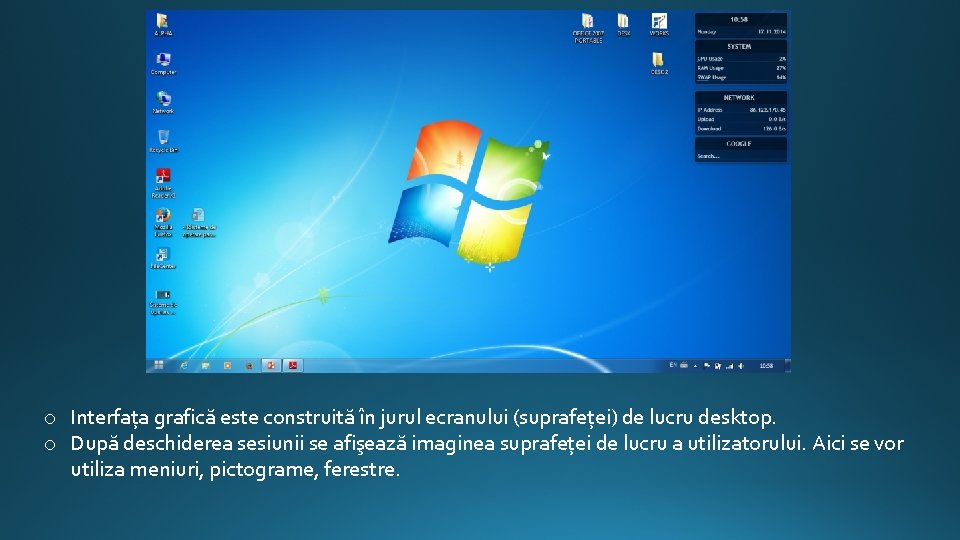Click the GOOGLE widget header
The width and height of the screenshot is (960, 540).
(739, 144)
